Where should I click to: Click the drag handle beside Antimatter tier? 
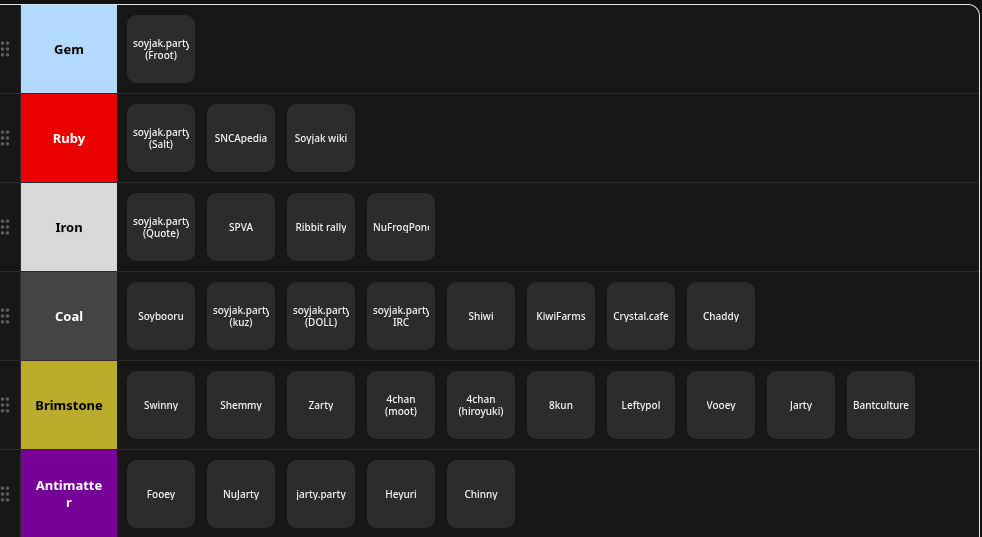click(x=5, y=494)
